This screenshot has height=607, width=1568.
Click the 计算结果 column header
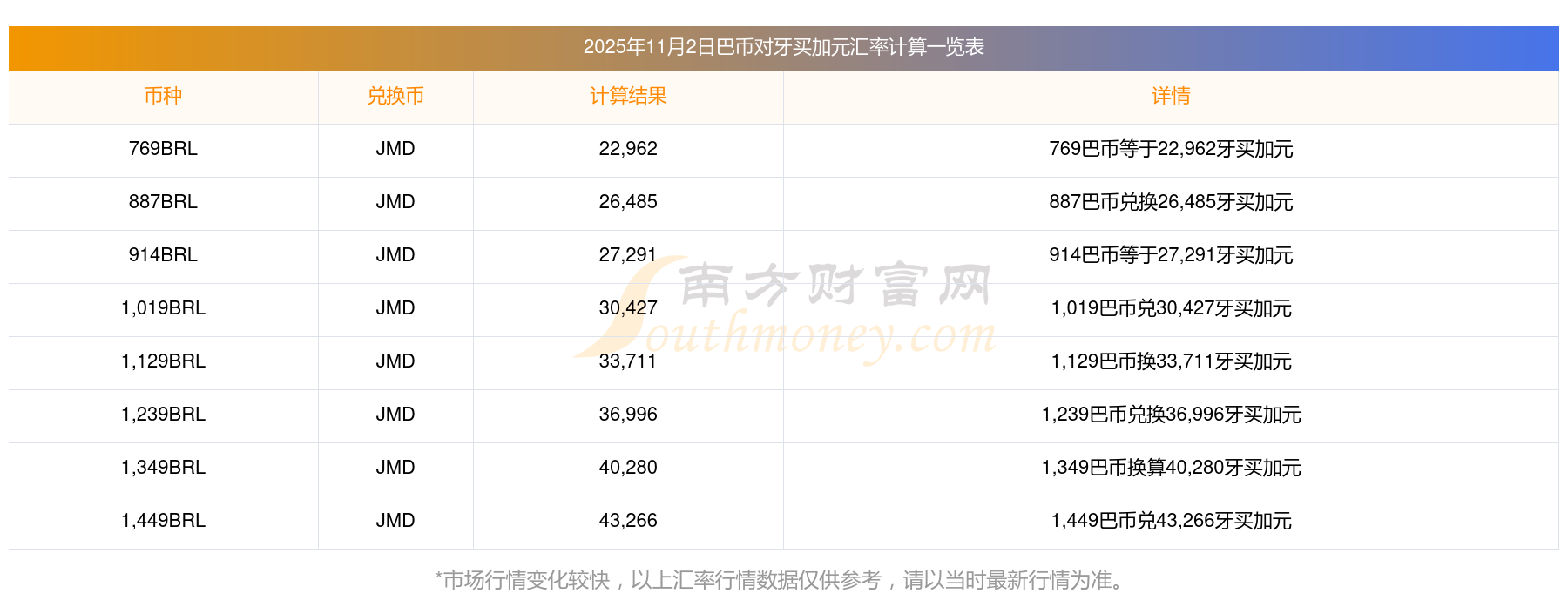tap(628, 97)
